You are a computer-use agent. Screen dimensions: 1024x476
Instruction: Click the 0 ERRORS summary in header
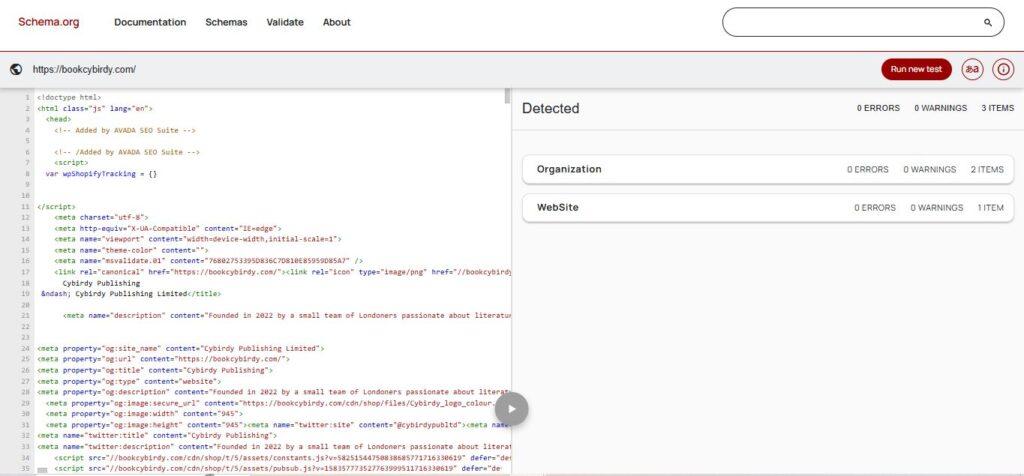click(x=878, y=108)
